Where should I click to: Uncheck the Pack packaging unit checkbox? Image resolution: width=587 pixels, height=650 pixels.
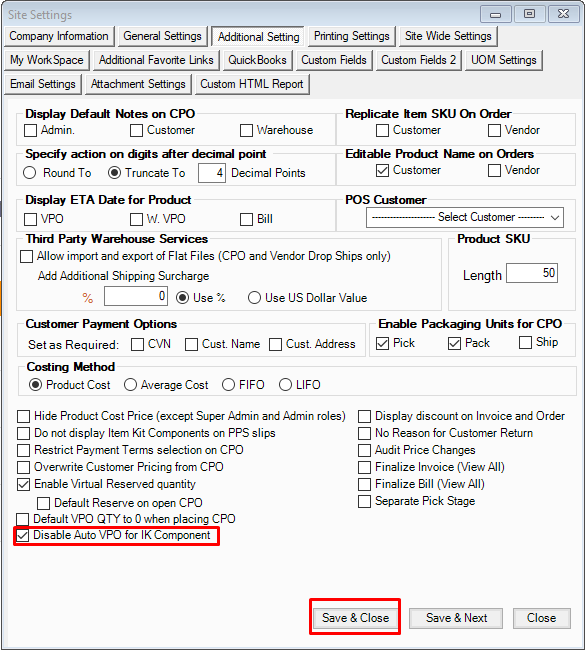click(454, 344)
